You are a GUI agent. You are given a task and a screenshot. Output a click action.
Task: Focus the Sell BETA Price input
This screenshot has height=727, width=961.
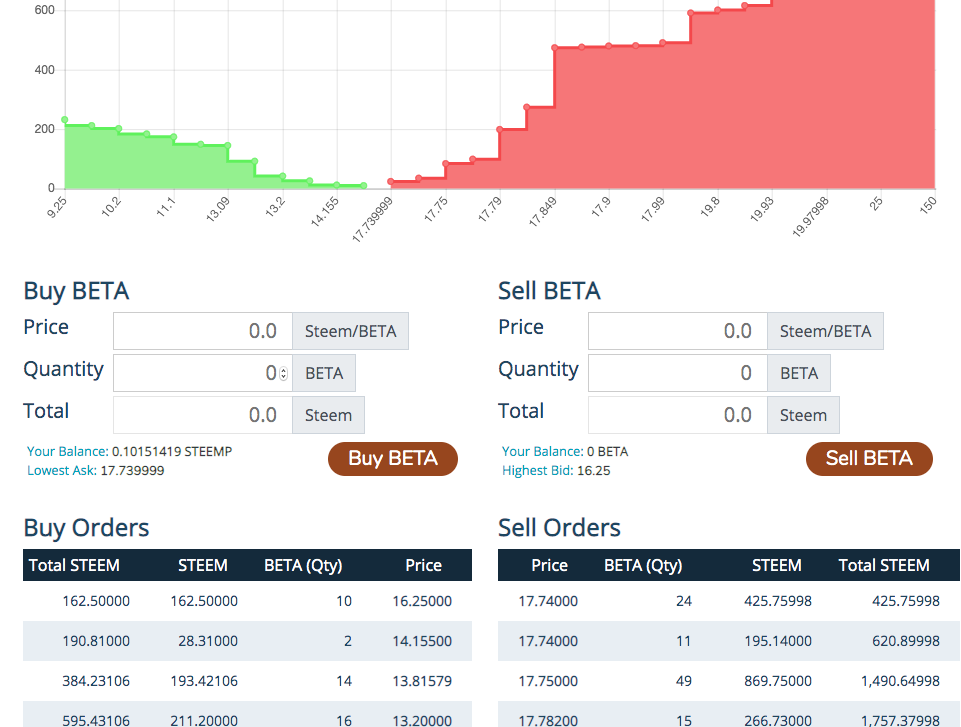[x=678, y=331]
